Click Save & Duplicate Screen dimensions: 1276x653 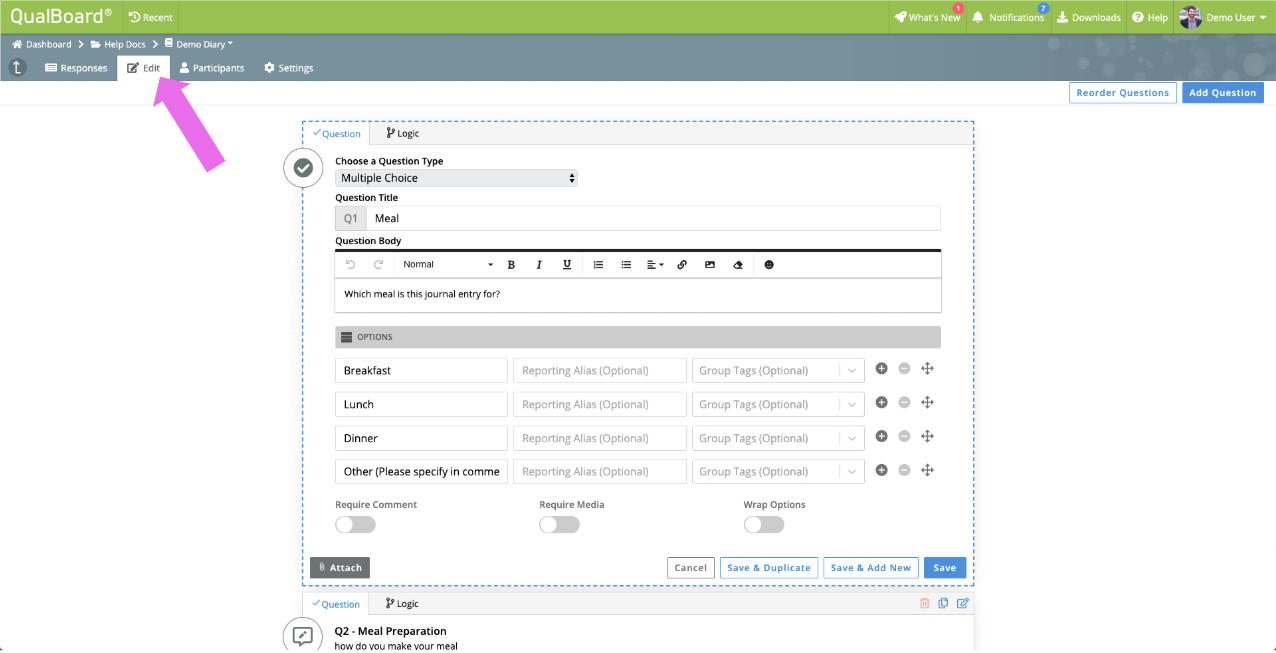[769, 568]
